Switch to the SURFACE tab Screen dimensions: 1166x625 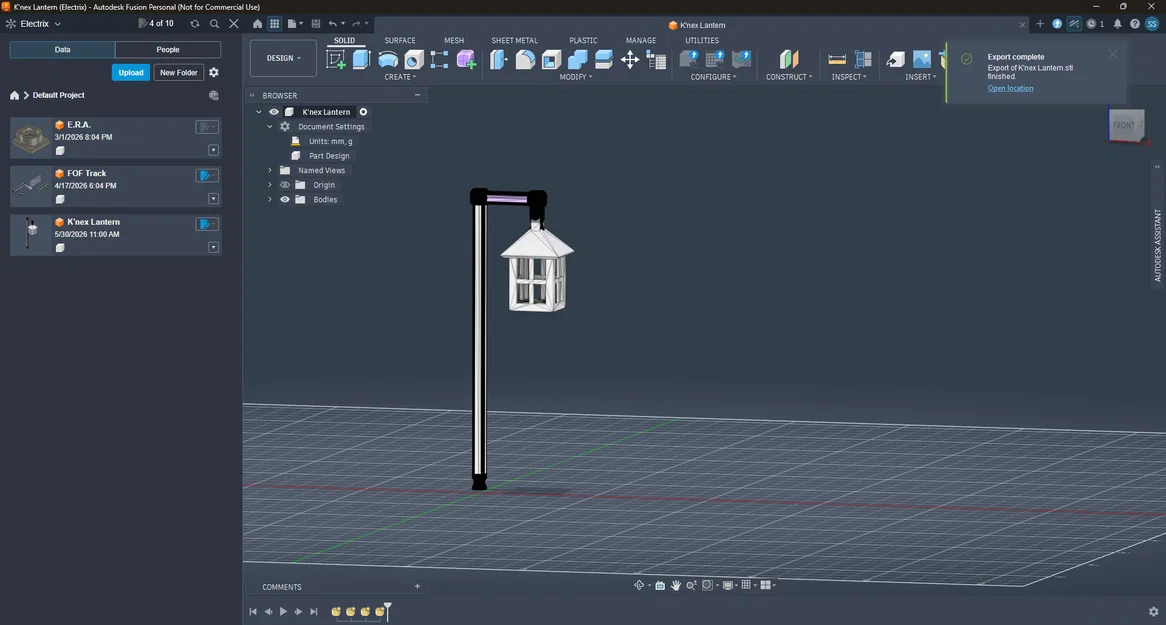click(400, 40)
